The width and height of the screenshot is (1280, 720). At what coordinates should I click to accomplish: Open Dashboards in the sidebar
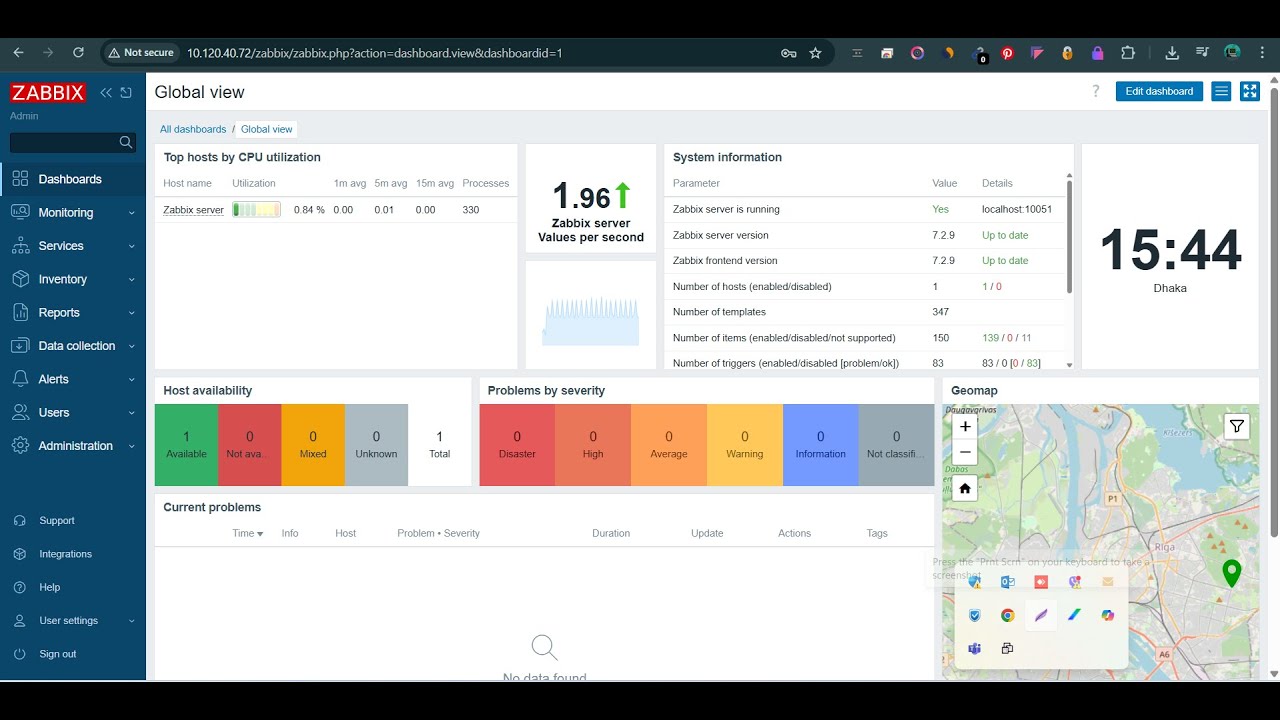[x=73, y=179]
